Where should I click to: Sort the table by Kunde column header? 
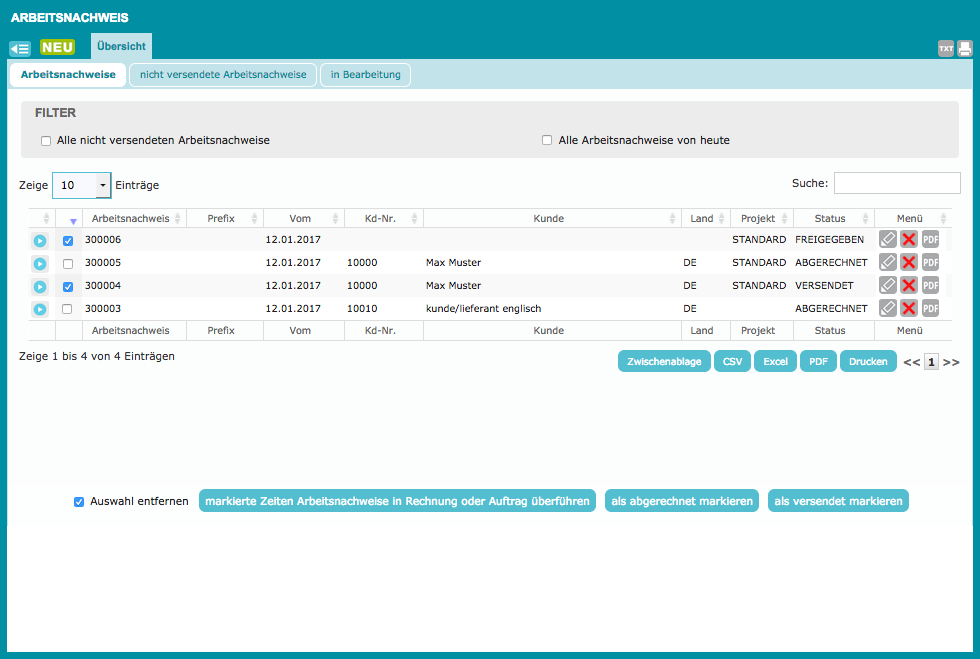pyautogui.click(x=549, y=219)
